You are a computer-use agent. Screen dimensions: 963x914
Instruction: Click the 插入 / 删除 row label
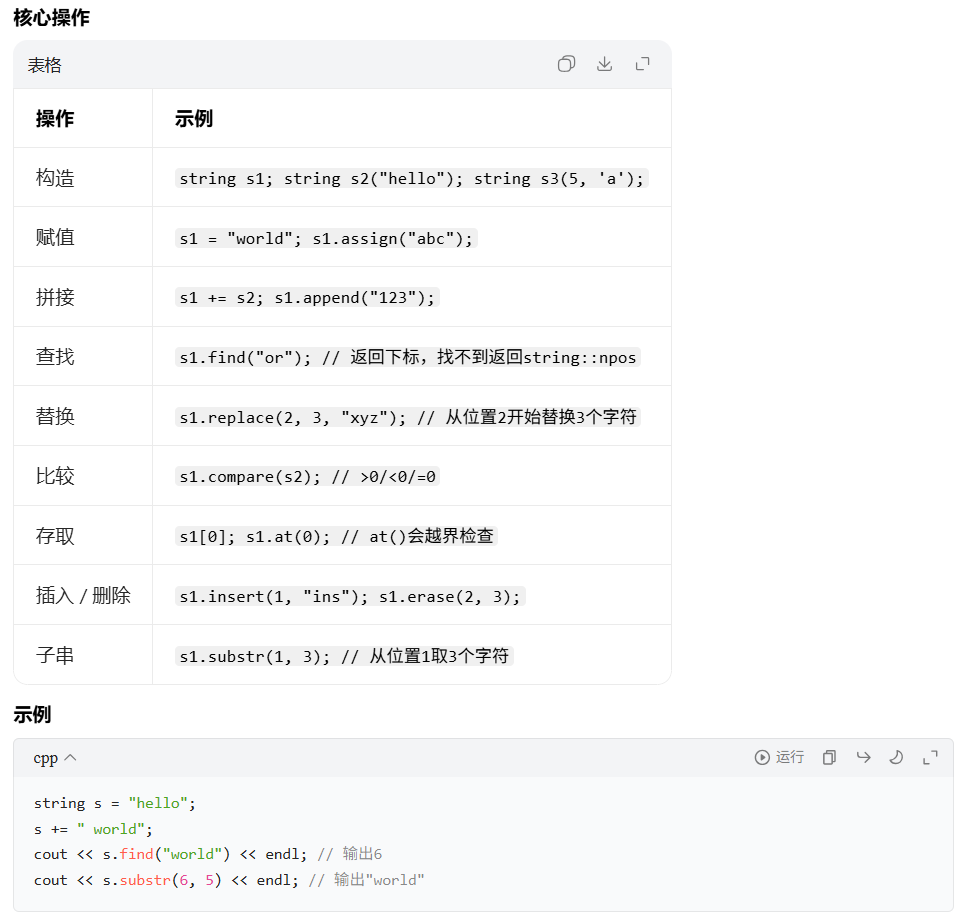[83, 596]
